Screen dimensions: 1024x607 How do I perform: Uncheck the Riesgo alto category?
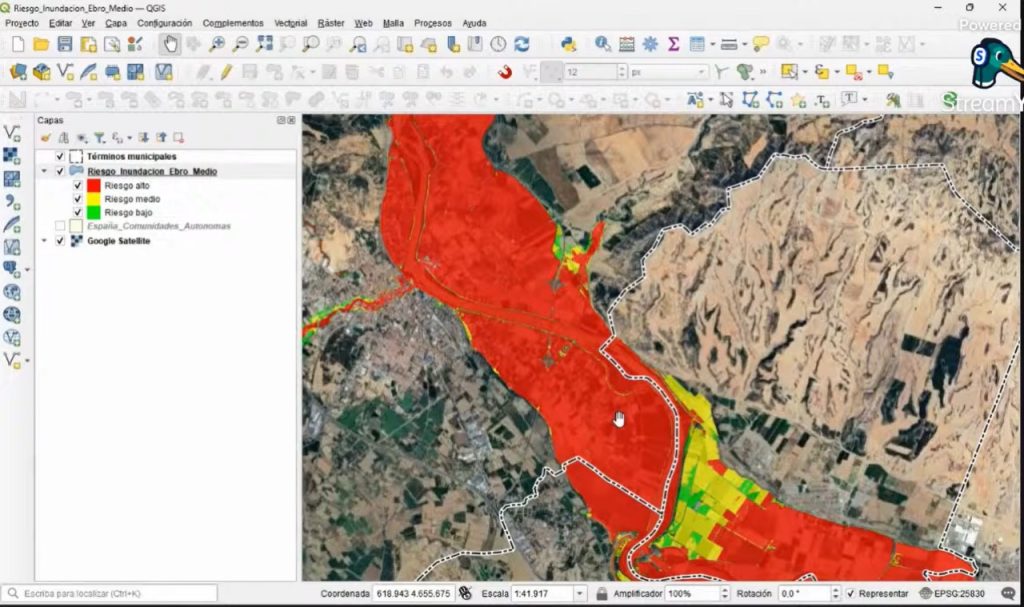78,186
